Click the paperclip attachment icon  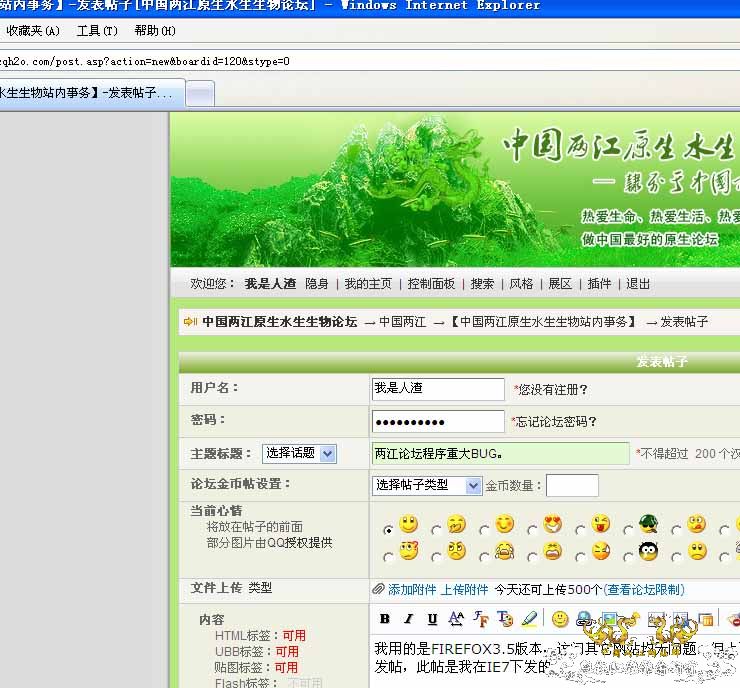378,589
